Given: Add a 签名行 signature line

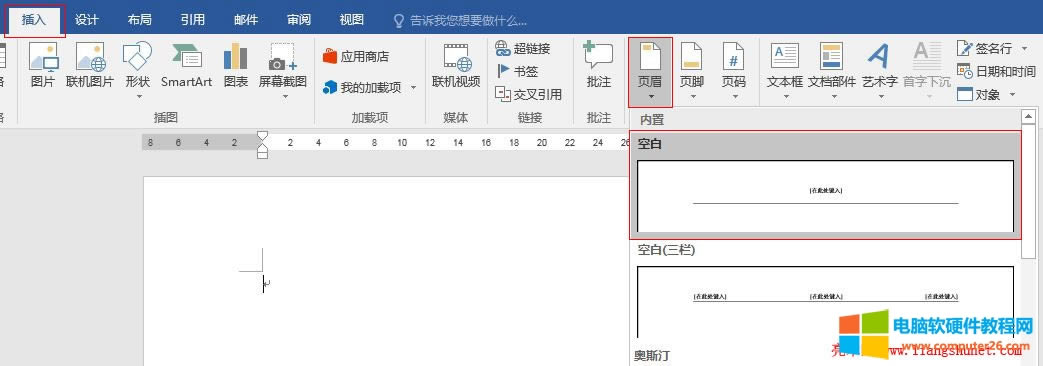Looking at the screenshot, I should [985, 49].
